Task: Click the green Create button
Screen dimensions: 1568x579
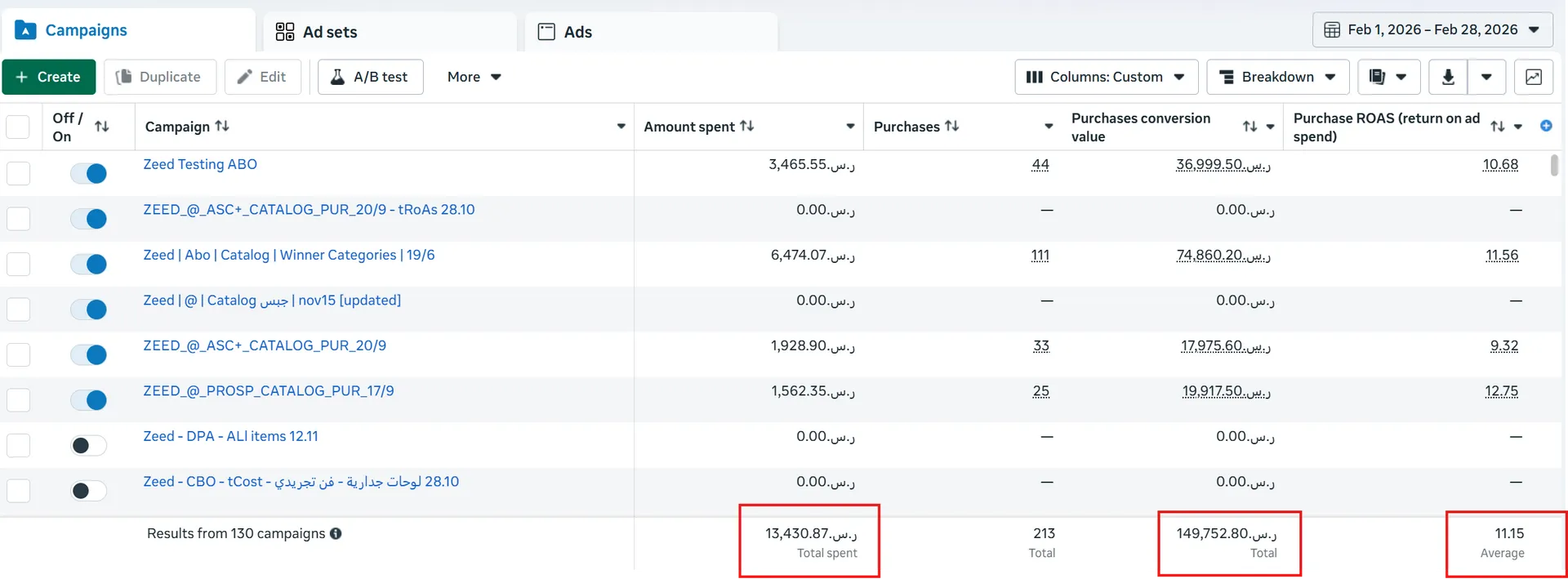Action: [x=49, y=77]
